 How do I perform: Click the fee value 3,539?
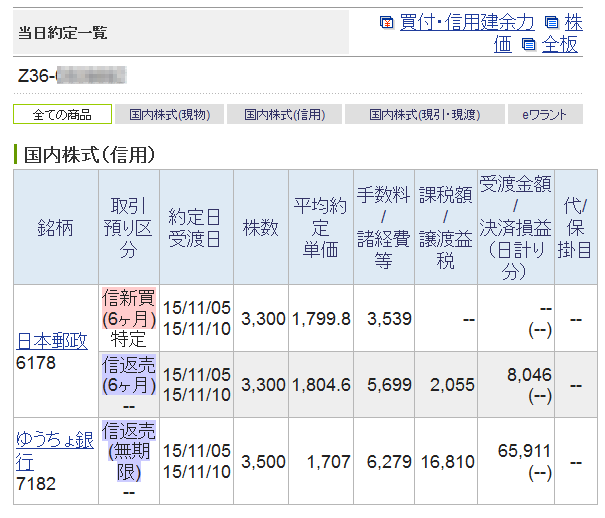click(x=389, y=319)
